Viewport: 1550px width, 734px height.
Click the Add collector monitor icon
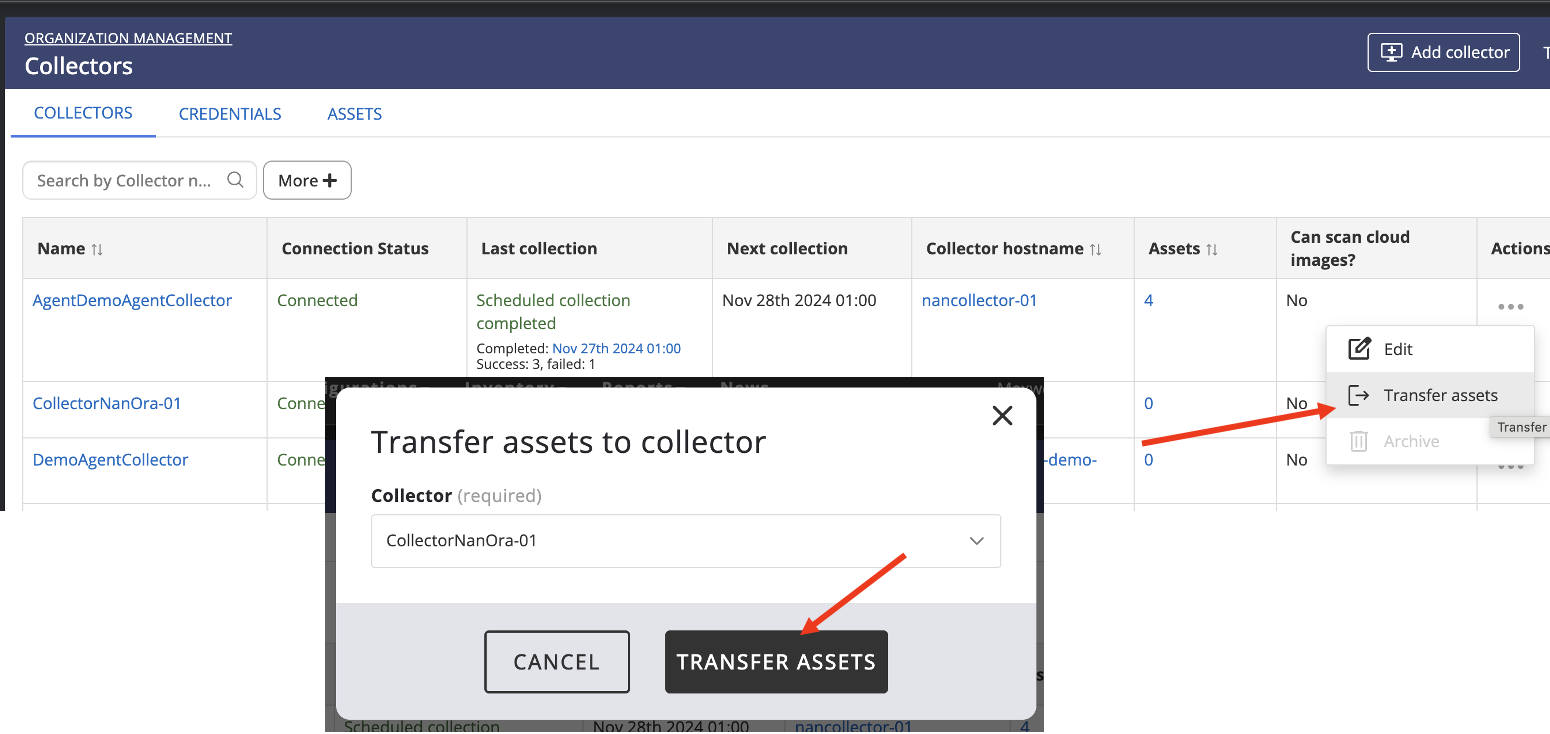(x=1391, y=53)
